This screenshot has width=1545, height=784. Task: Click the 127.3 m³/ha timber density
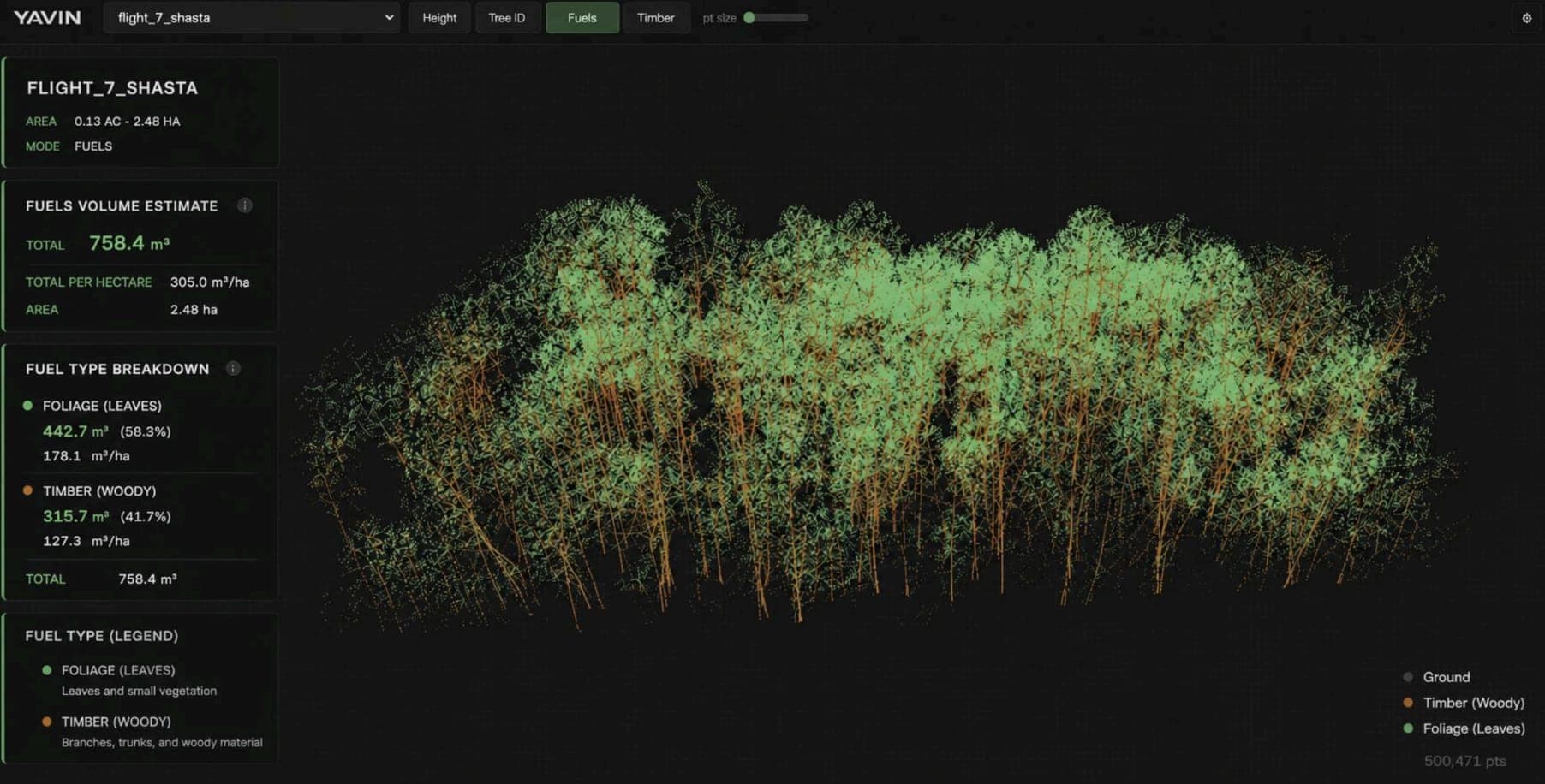click(x=86, y=541)
